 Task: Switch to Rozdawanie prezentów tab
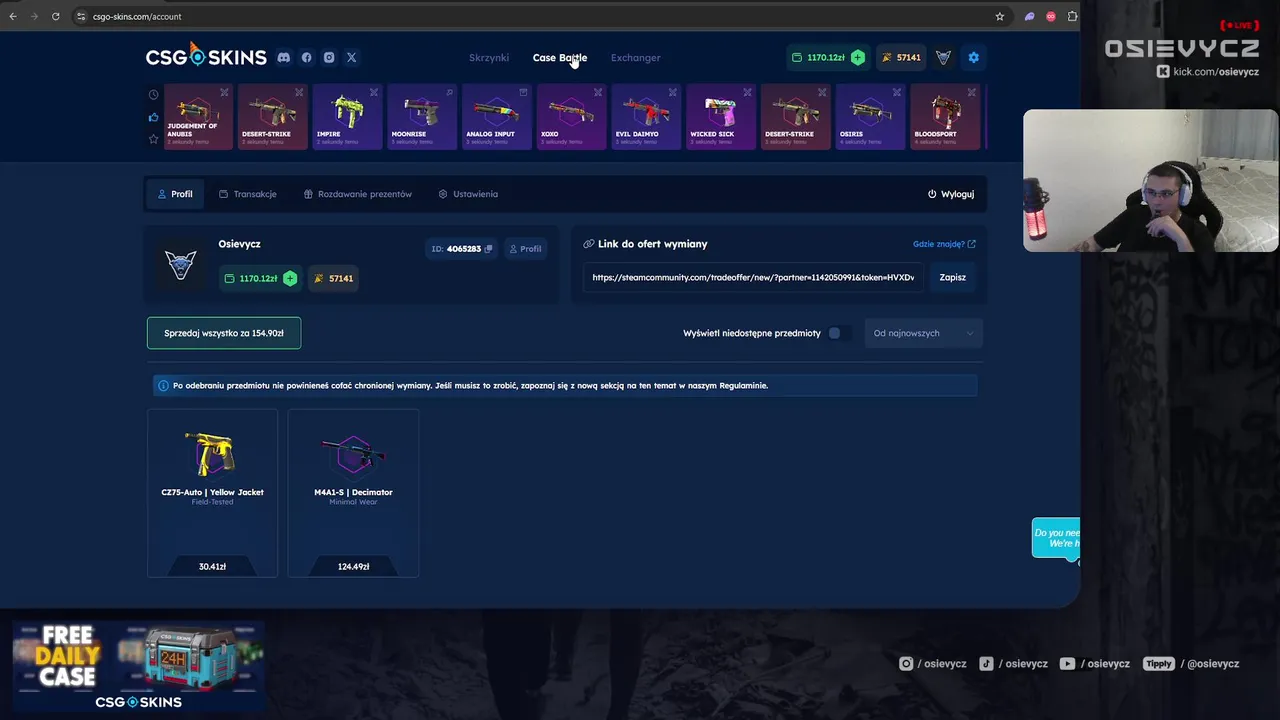click(358, 194)
